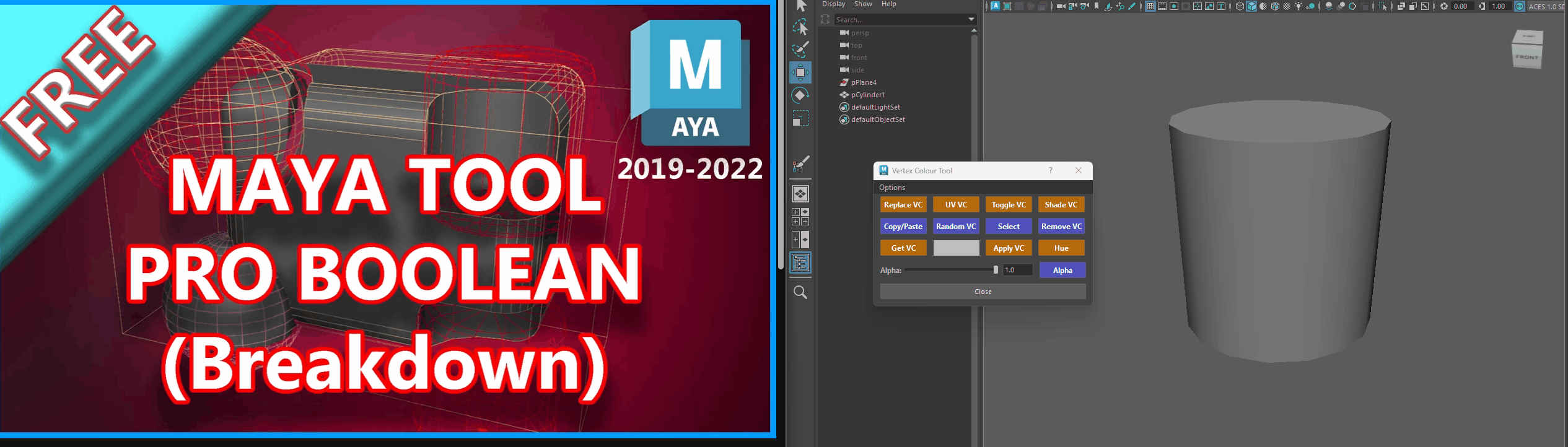Choose the Lasso select tool
The width and height of the screenshot is (1568, 447).
pyautogui.click(x=800, y=27)
